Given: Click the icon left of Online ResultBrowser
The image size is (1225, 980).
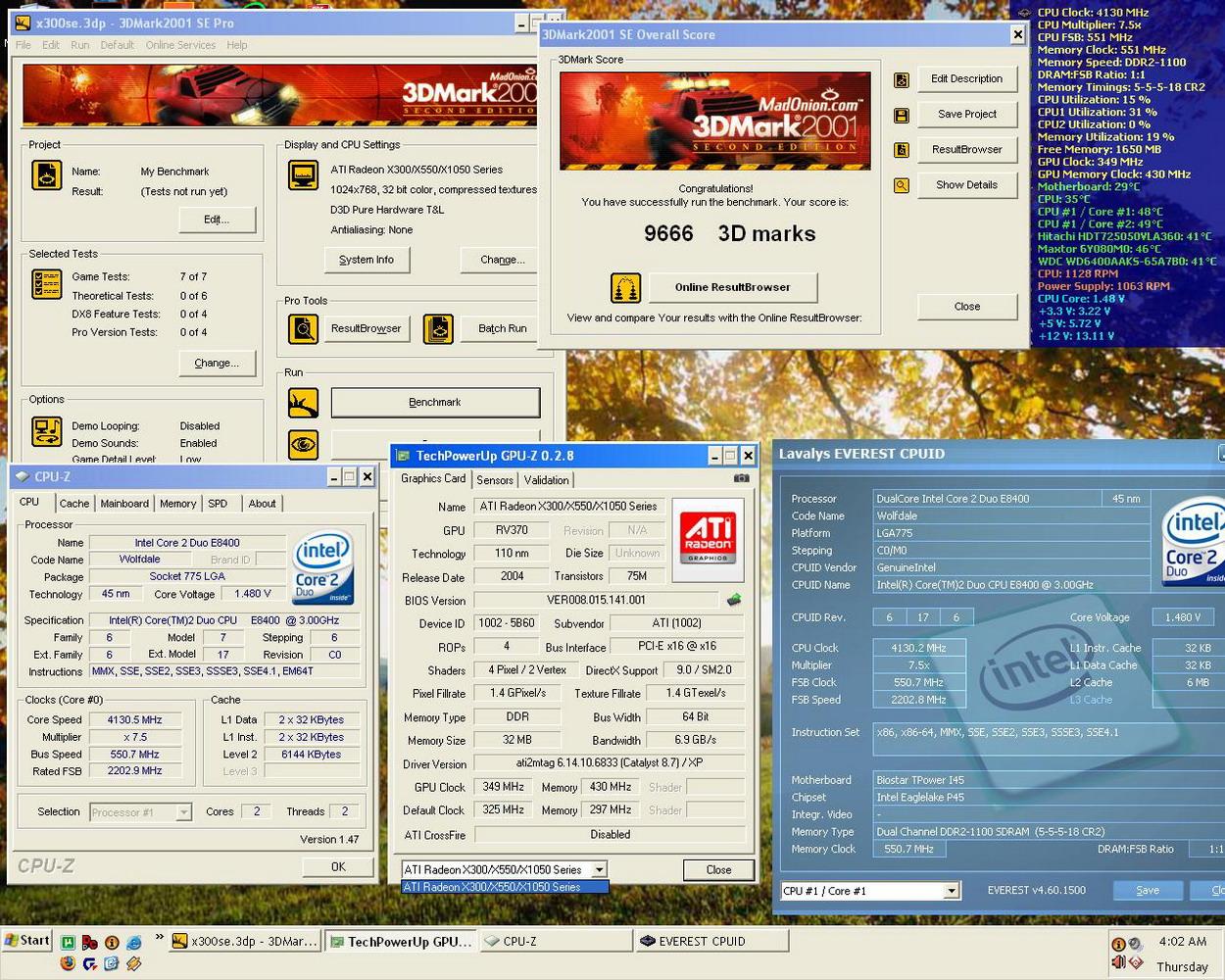Looking at the screenshot, I should [x=625, y=288].
